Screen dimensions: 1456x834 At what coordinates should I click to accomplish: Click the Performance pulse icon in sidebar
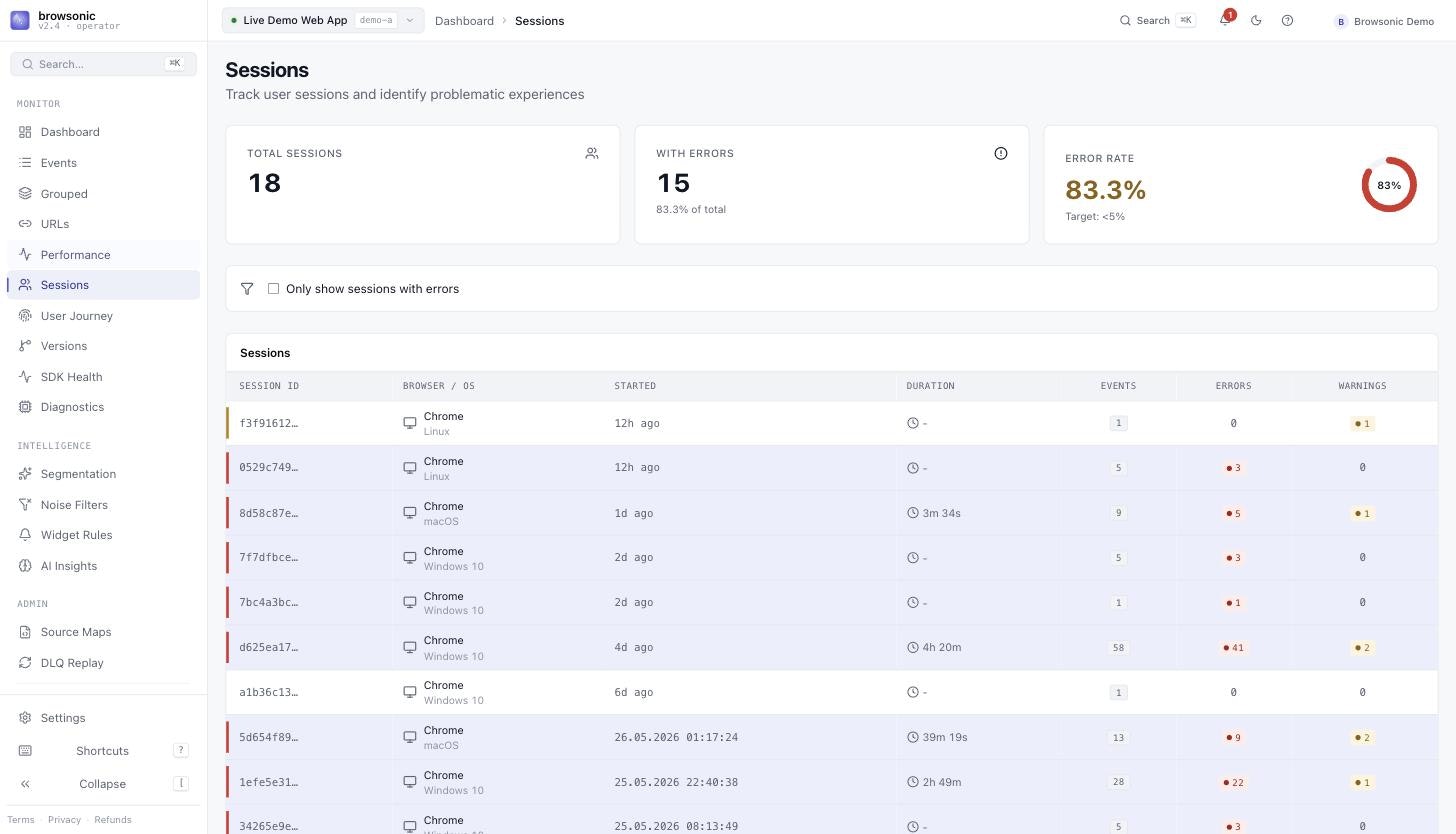tap(25, 255)
